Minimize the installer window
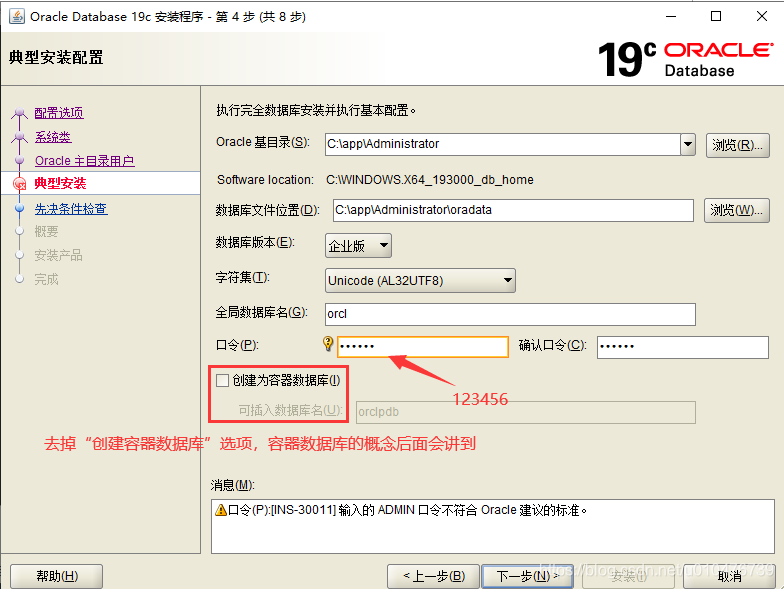 (670, 16)
